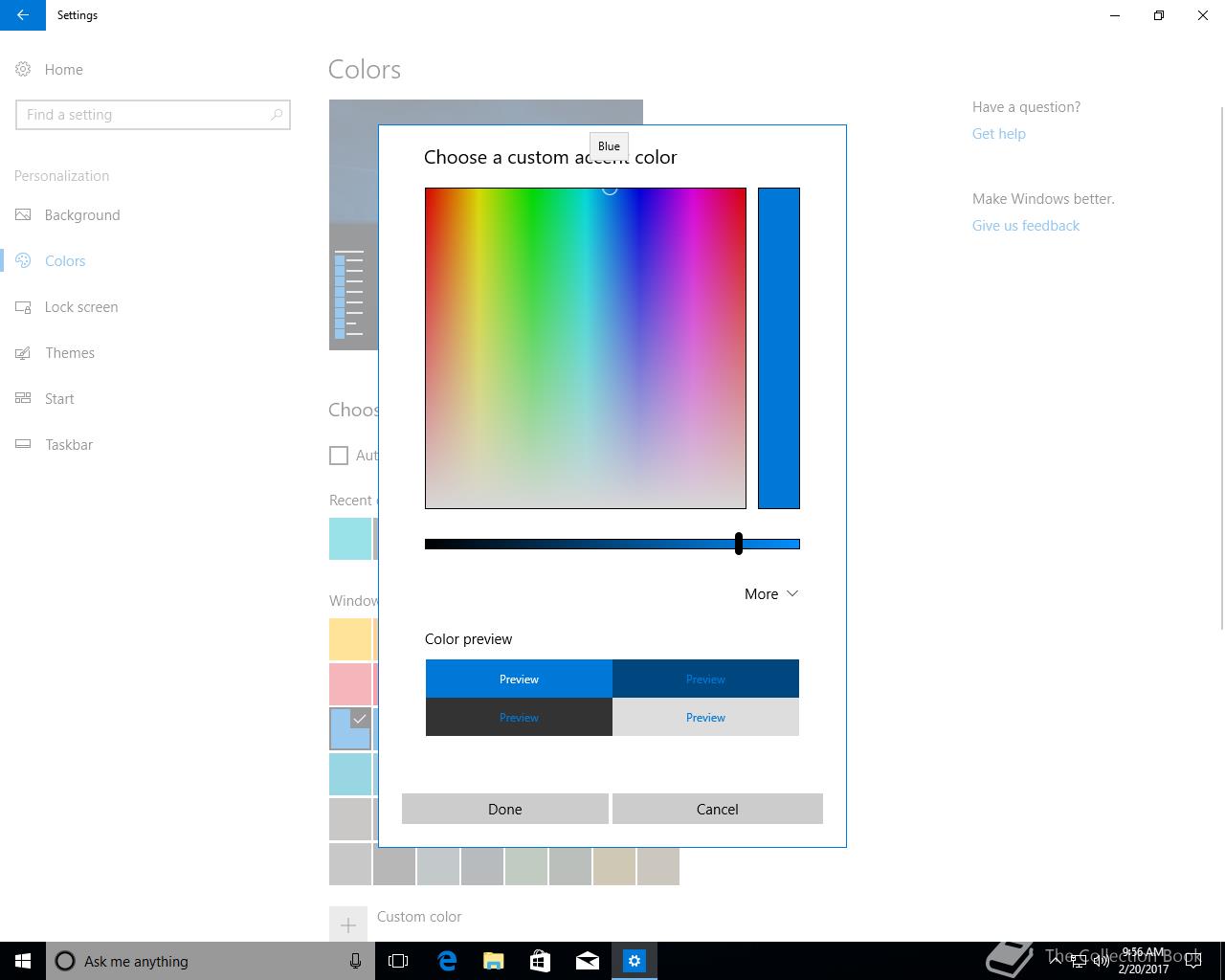
Task: Click the Settings gear on the taskbar
Action: [635, 961]
